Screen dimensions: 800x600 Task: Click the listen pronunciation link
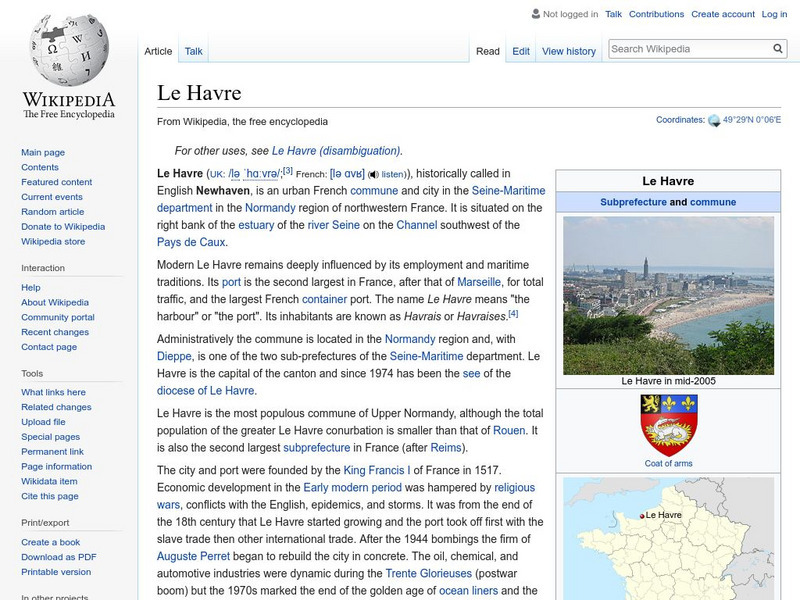tap(392, 174)
